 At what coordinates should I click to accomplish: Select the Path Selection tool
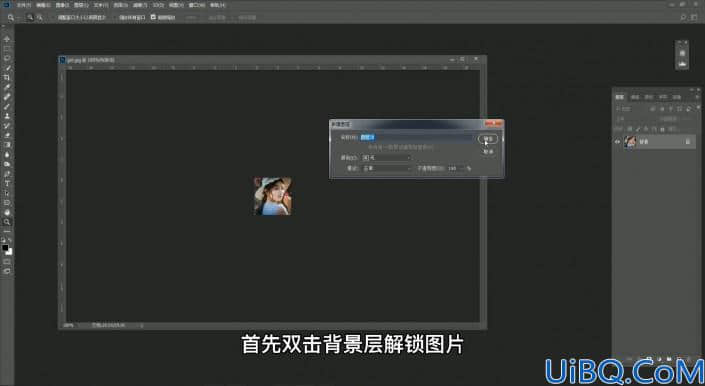[7, 193]
